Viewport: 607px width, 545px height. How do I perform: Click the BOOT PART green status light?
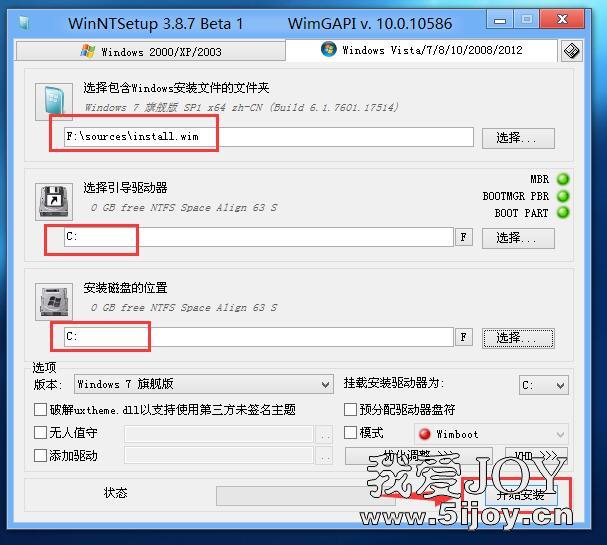(563, 213)
